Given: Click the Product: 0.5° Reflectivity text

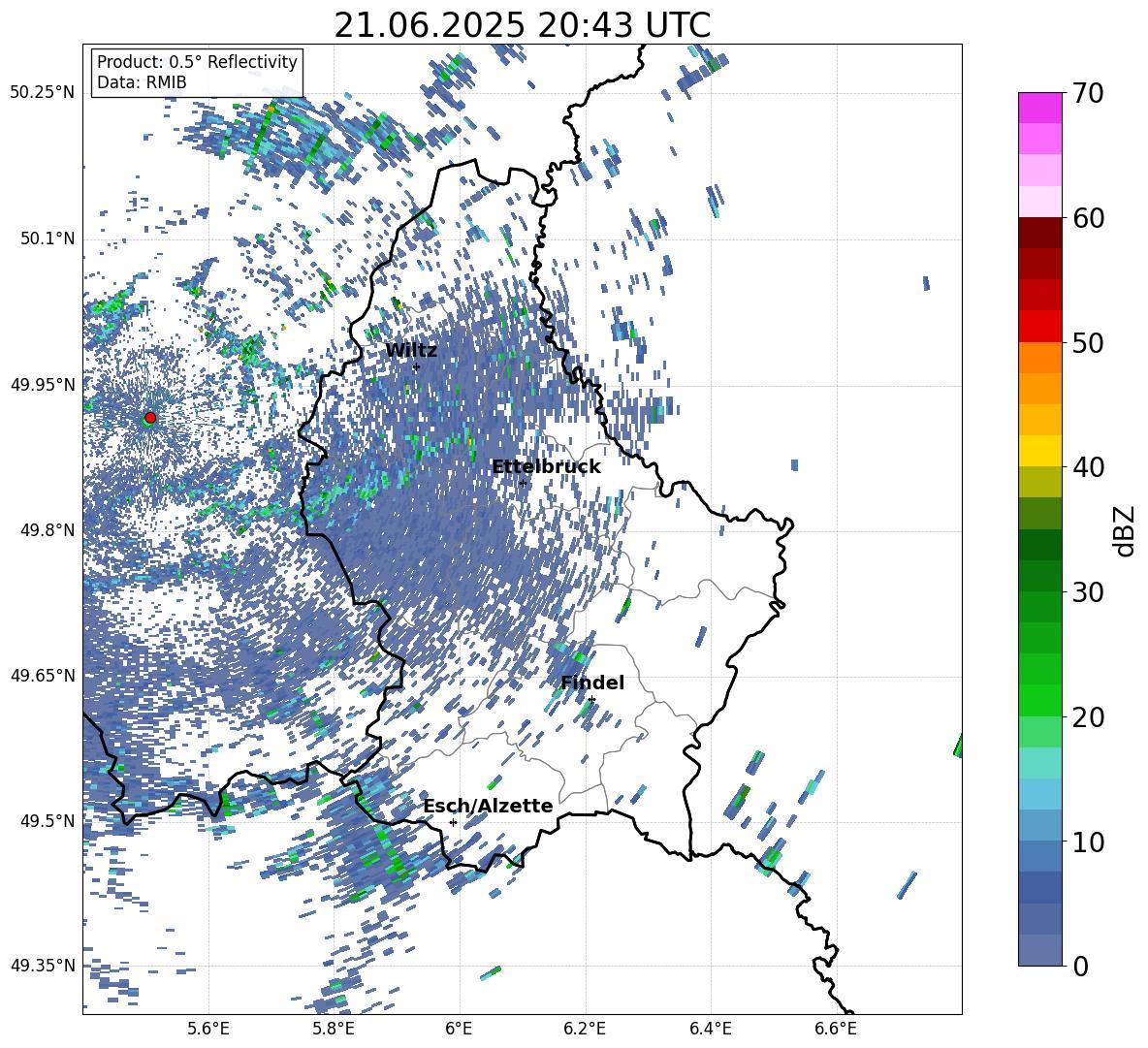Looking at the screenshot, I should 197,62.
